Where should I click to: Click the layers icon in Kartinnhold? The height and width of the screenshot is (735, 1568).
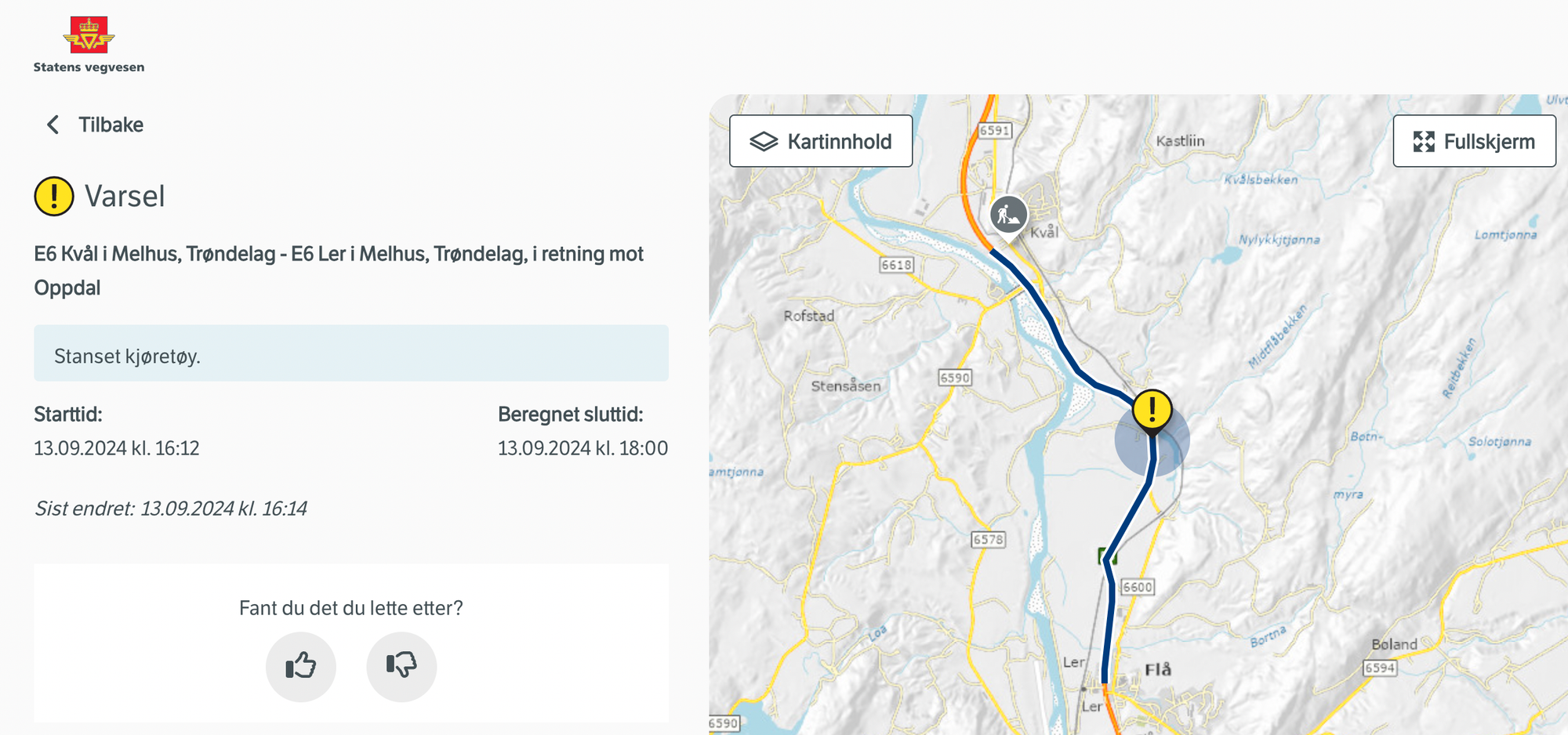point(763,142)
